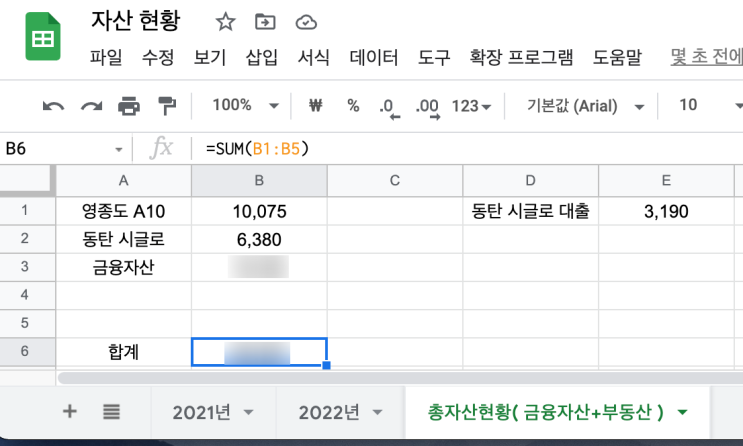The image size is (743, 446).
Task: Select cell 금융자산
Action: point(124,267)
